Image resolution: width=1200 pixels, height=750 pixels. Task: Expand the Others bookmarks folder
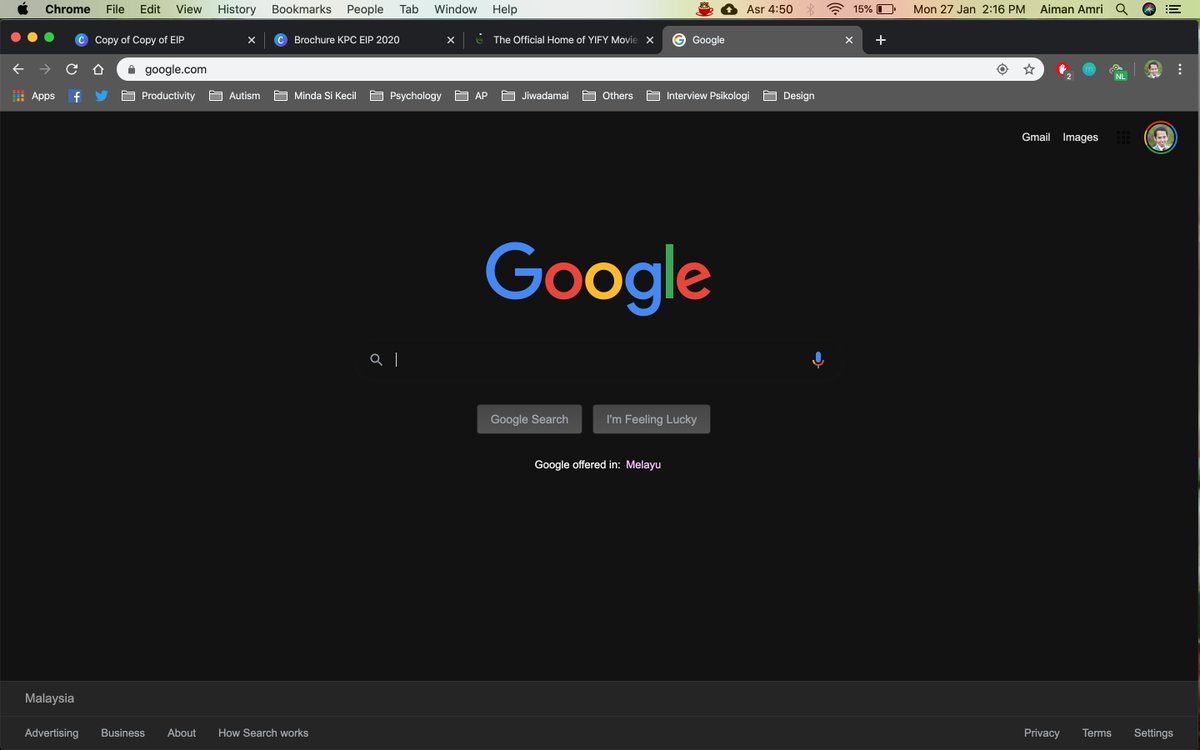tap(607, 96)
